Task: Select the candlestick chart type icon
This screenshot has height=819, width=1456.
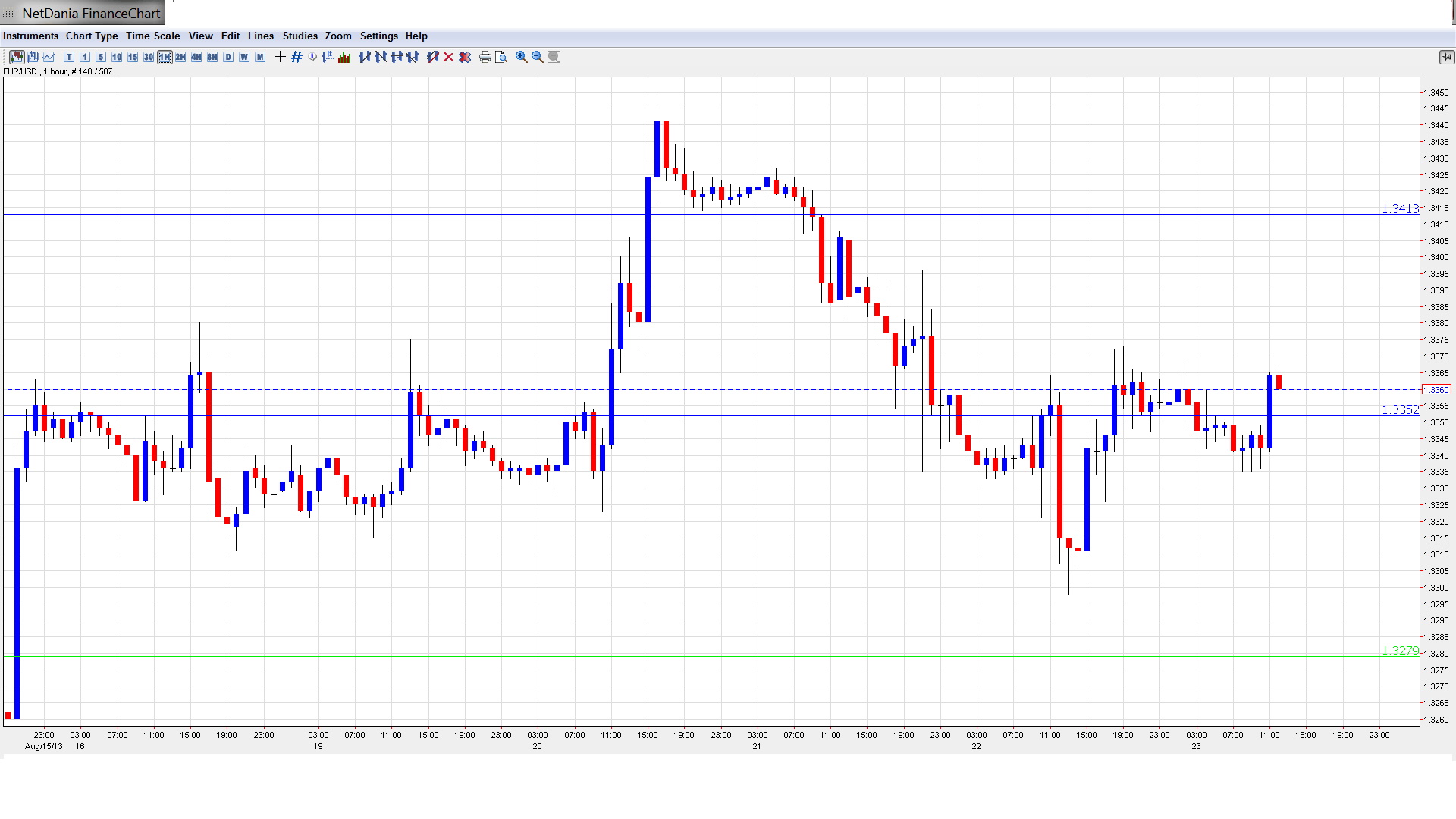Action: (16, 57)
